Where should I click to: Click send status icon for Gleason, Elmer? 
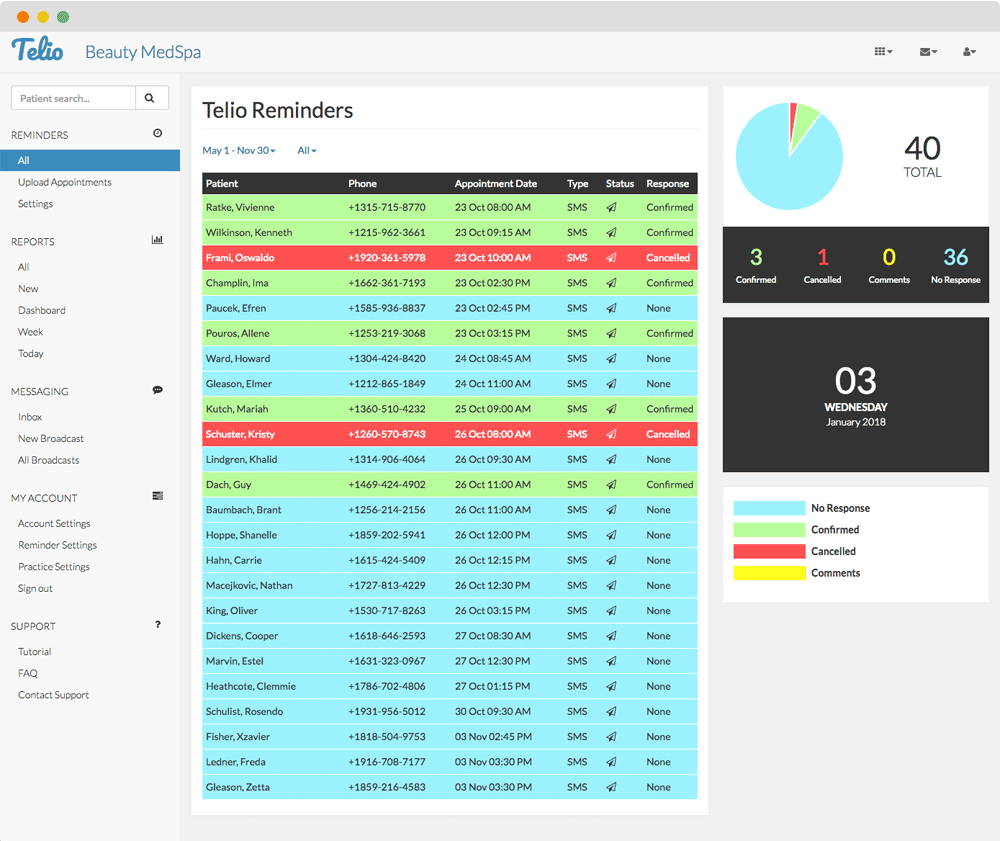(611, 384)
